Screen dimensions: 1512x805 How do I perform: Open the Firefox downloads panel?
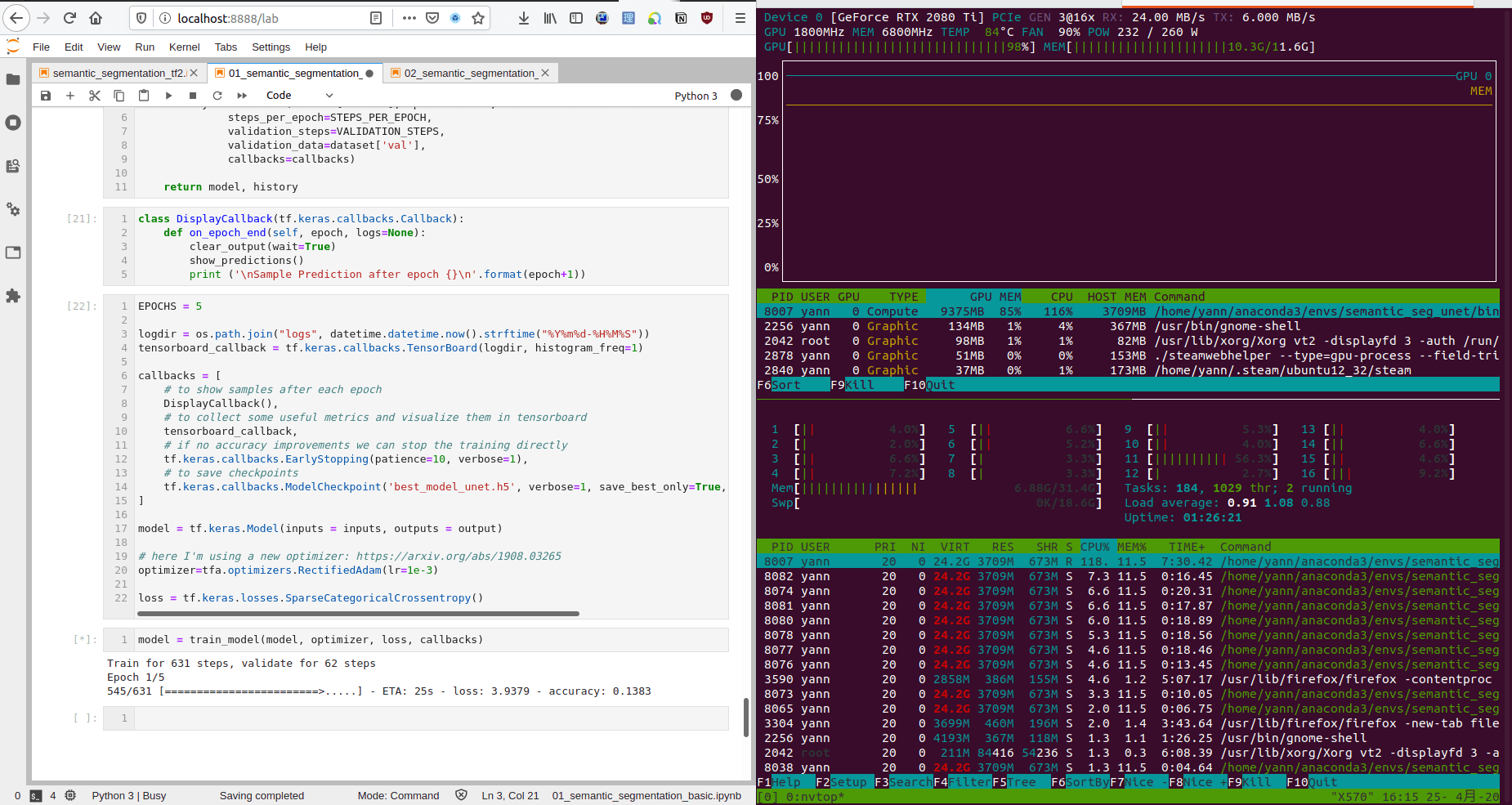[x=524, y=18]
